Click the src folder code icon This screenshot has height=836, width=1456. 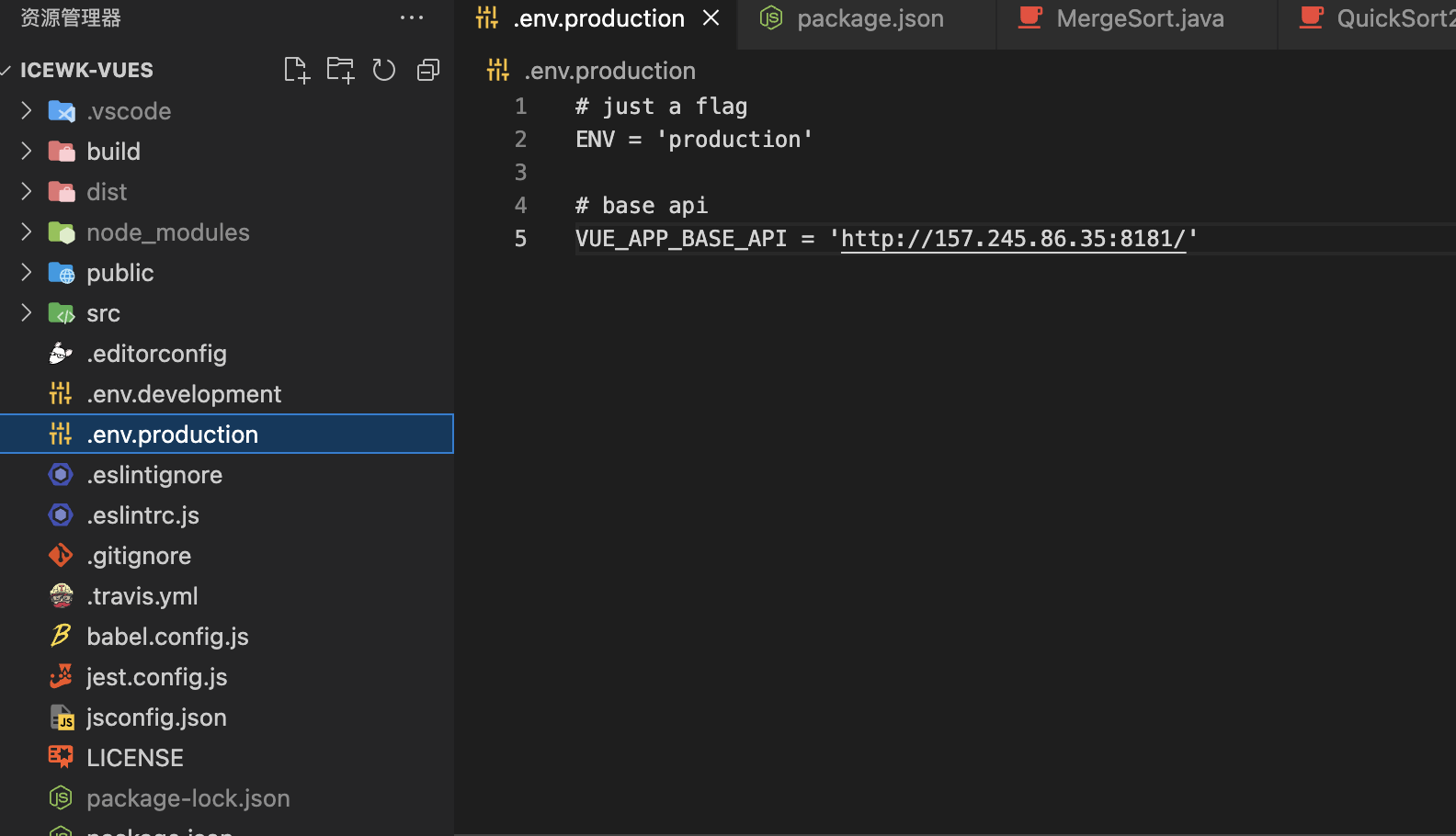tap(61, 313)
